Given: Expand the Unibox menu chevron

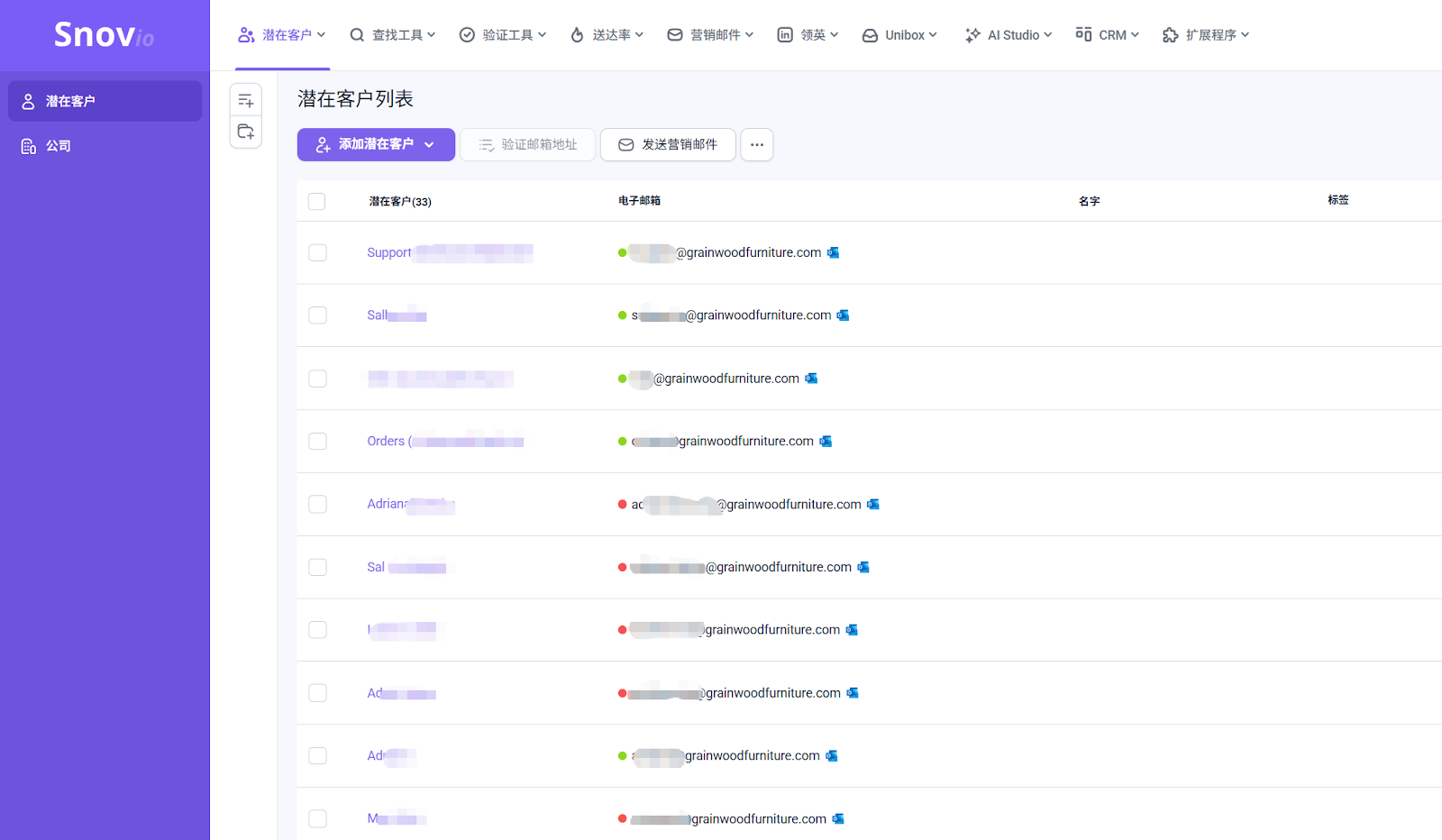Looking at the screenshot, I should (x=933, y=34).
